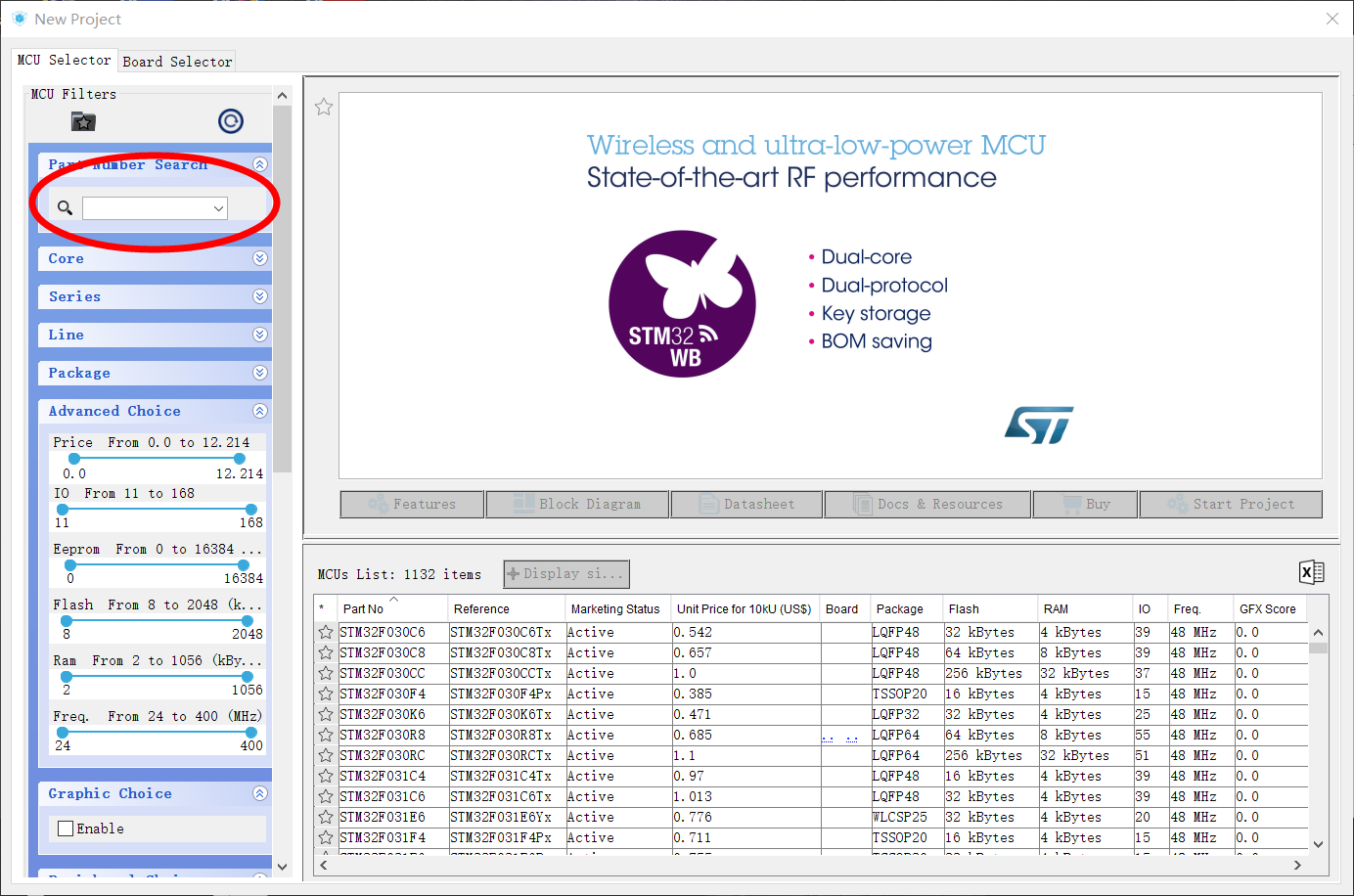Sort by the Reference column header
Viewport: 1354px width, 896px height.
507,608
